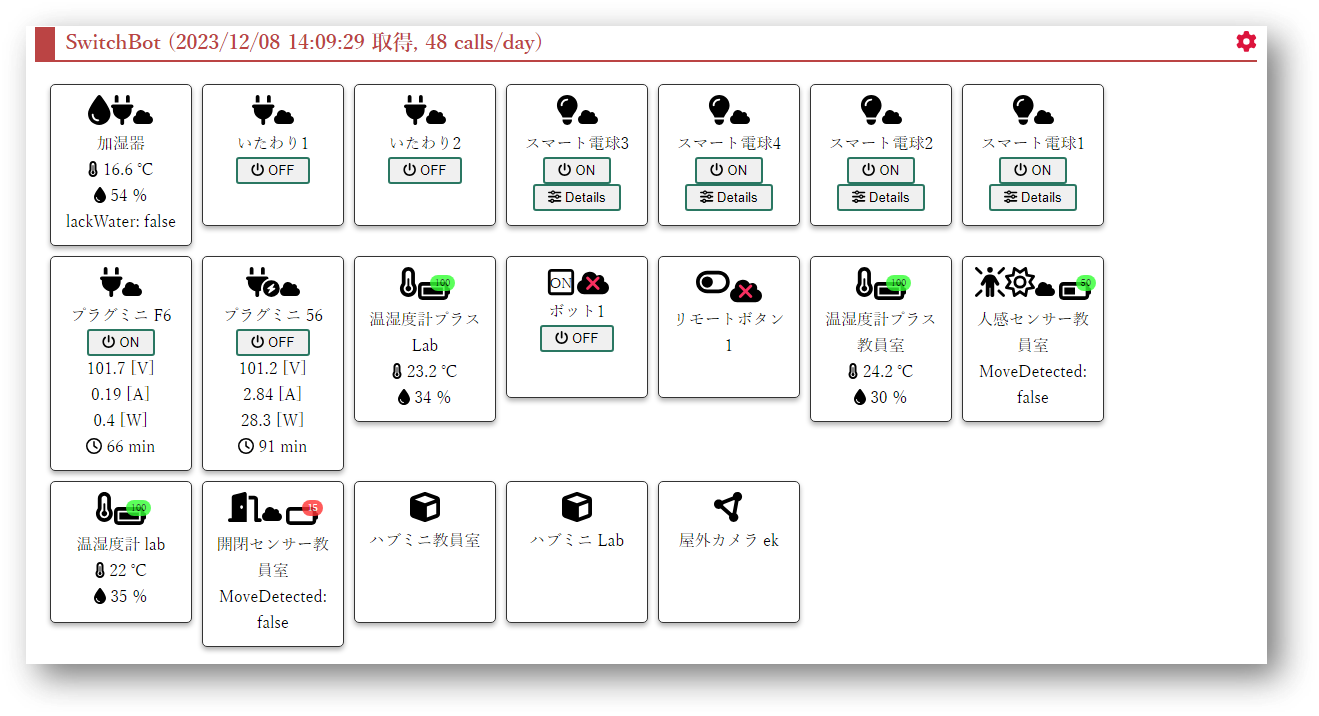
Task: Open Details for スマート電球3
Action: (x=577, y=197)
